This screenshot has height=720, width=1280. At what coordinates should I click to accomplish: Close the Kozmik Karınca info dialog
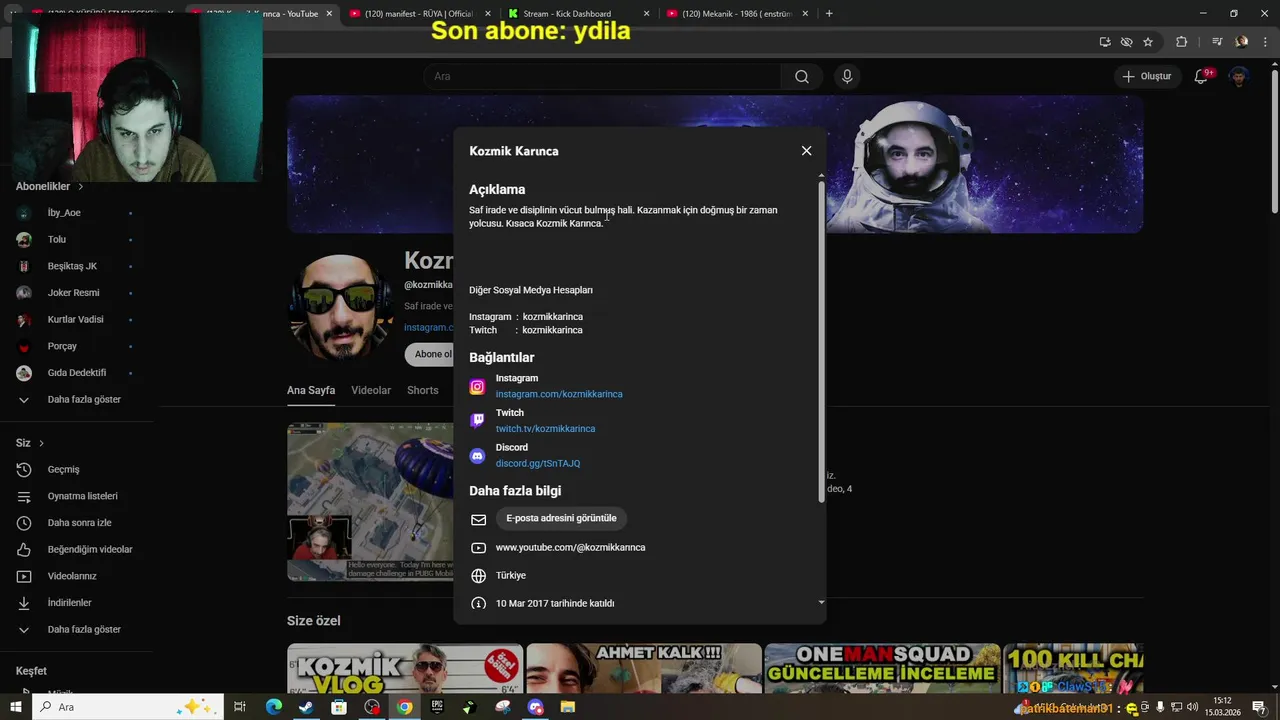pos(806,151)
